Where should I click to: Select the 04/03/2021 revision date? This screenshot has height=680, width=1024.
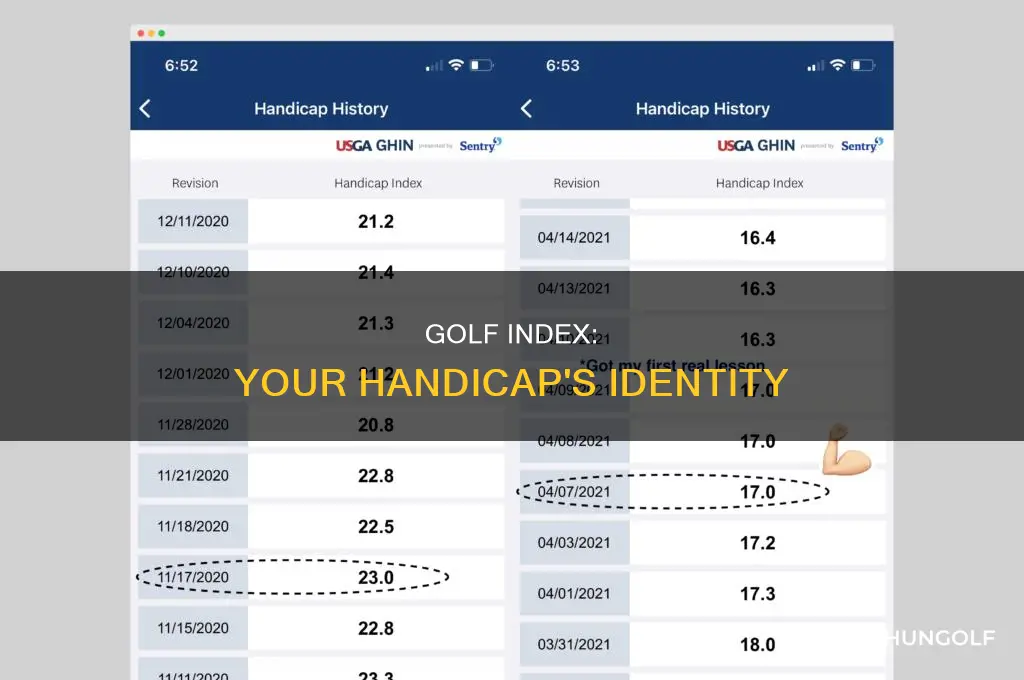574,543
